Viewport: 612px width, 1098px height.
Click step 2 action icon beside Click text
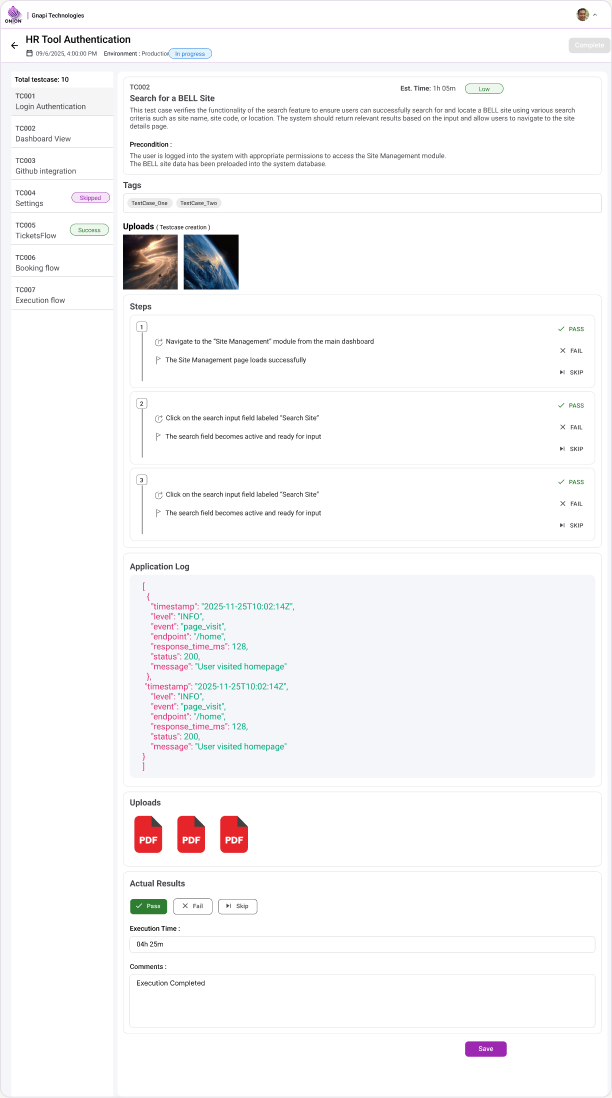tap(158, 418)
